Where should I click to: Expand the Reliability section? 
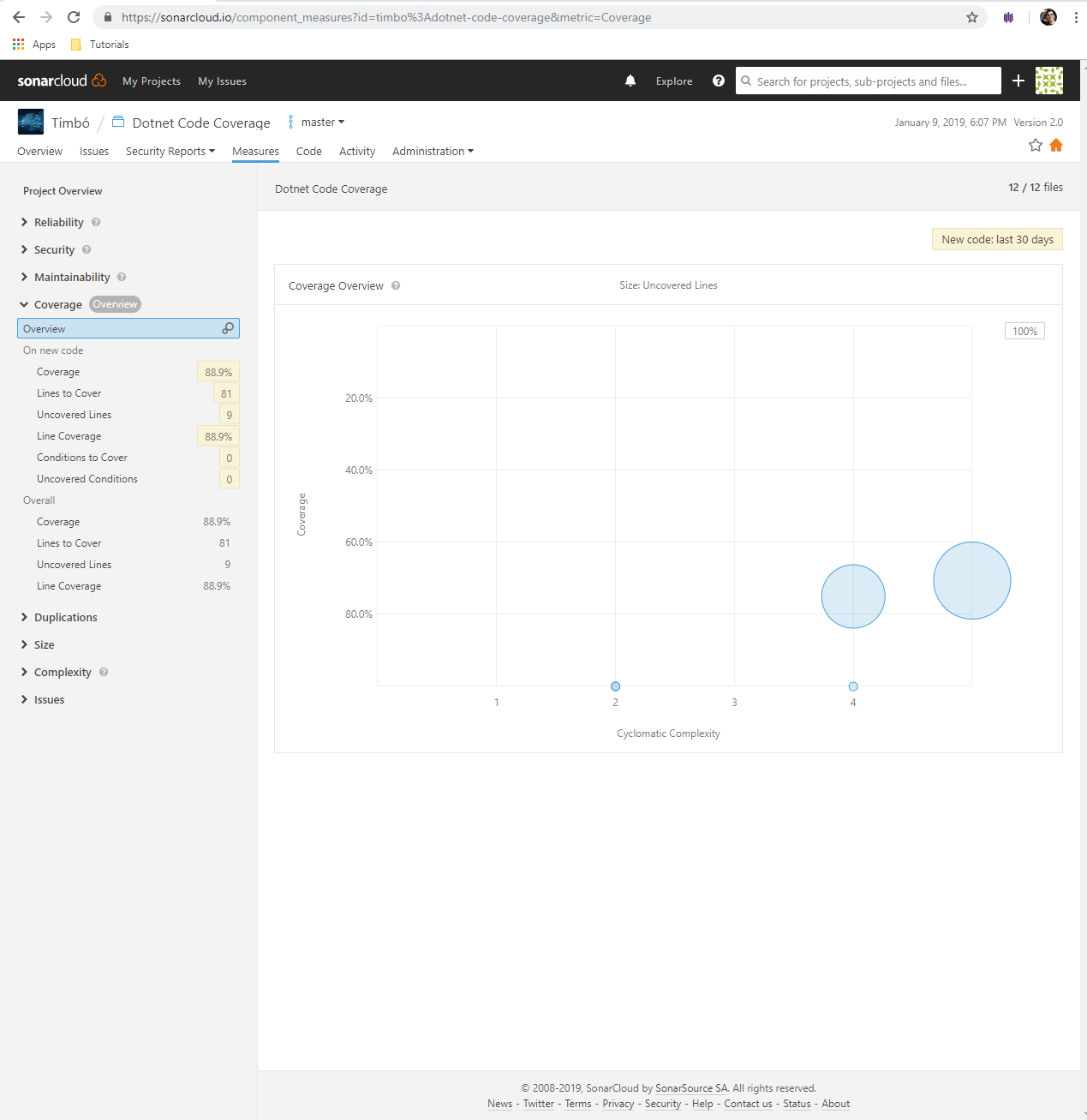point(53,222)
